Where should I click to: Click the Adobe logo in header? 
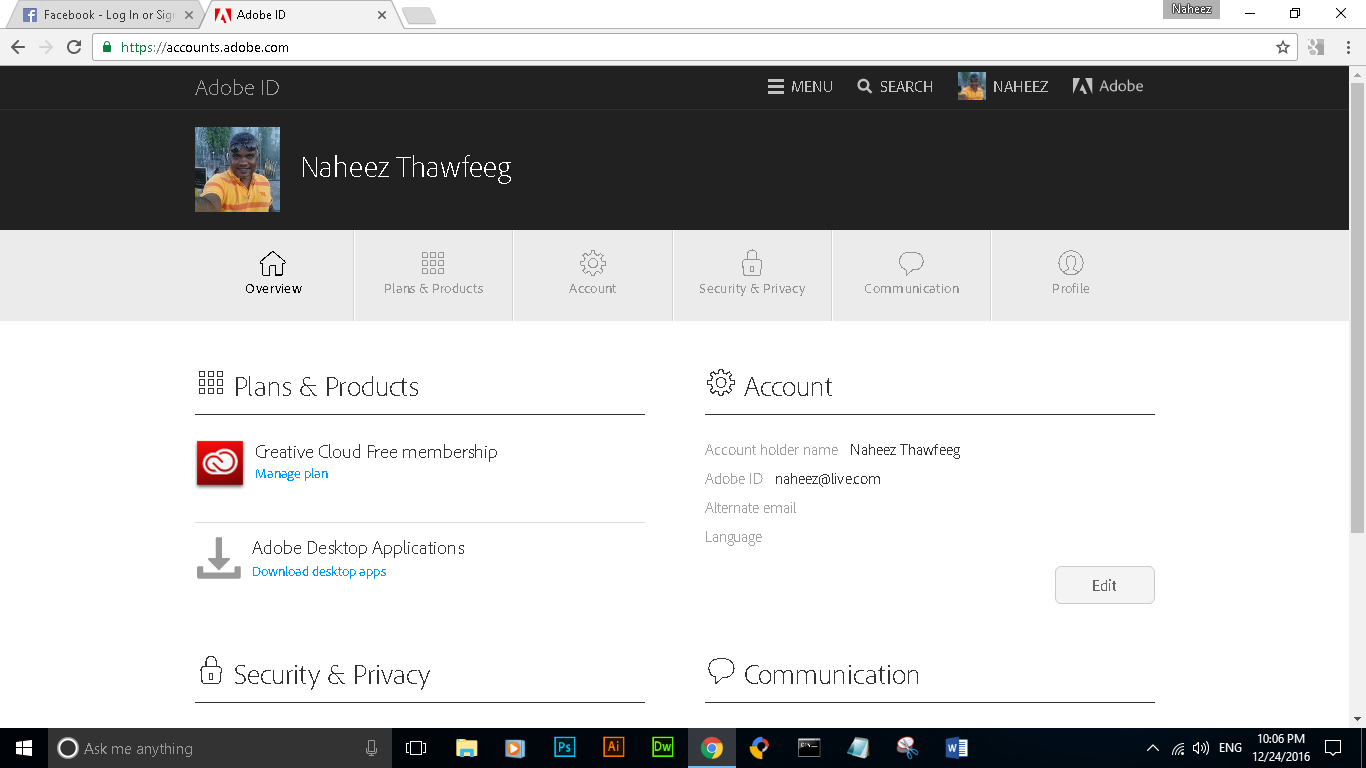1108,86
